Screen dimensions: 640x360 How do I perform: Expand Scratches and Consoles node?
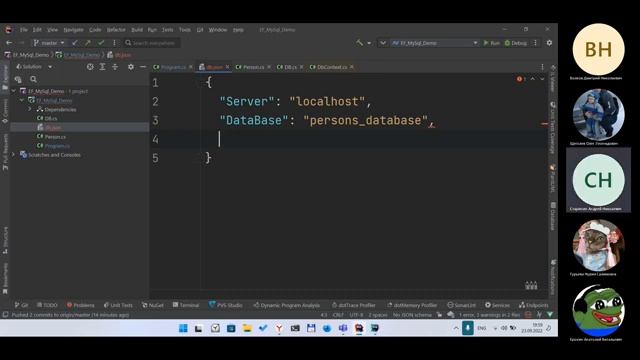14,155
